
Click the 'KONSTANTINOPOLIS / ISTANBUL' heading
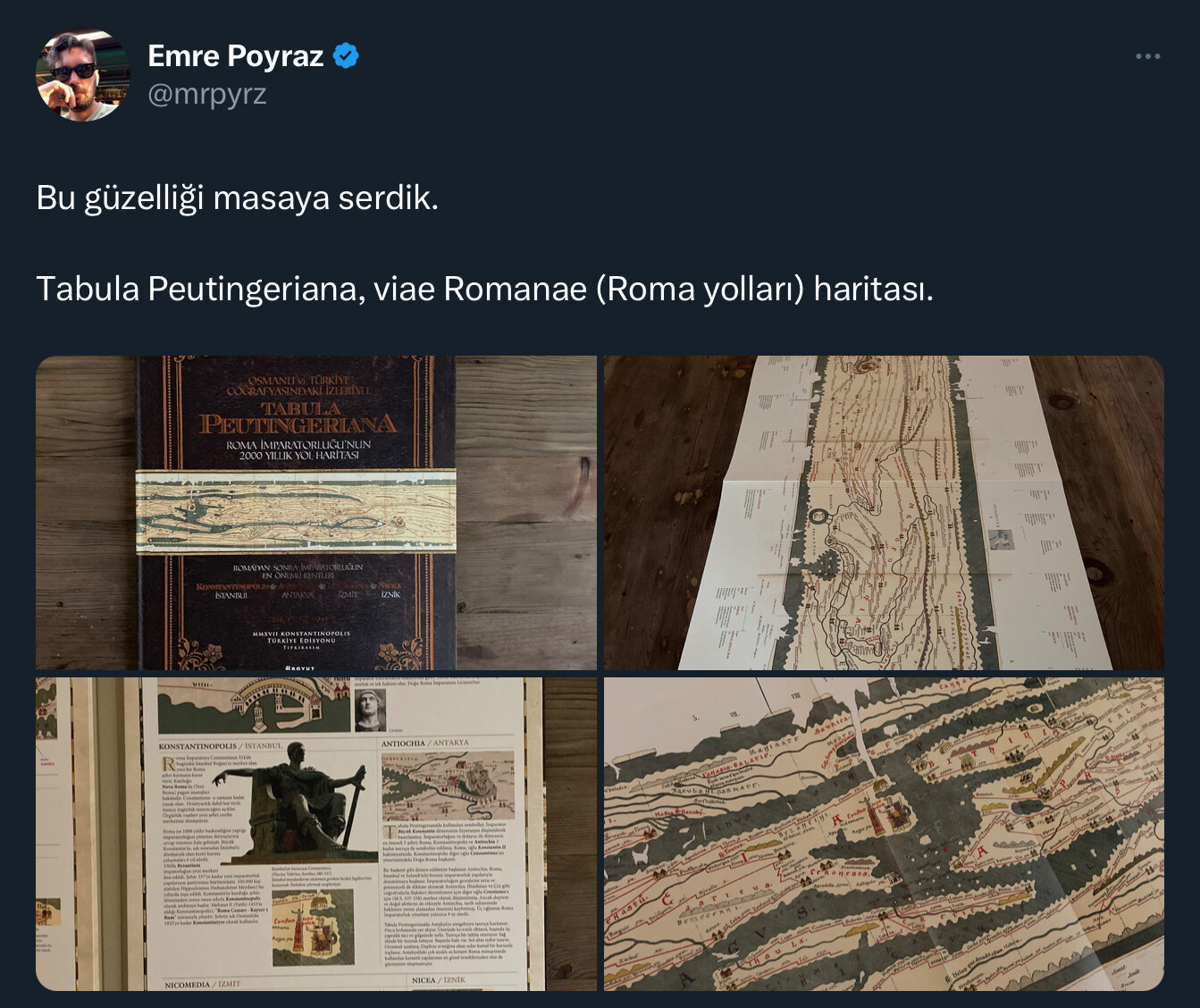coord(220,745)
